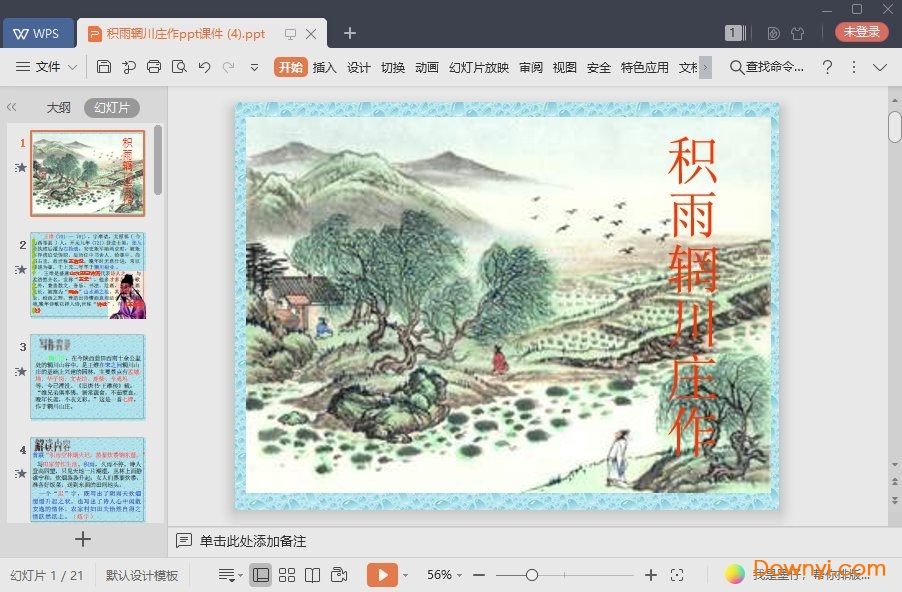902x592 pixels.
Task: Click the Print icon
Action: pos(156,67)
